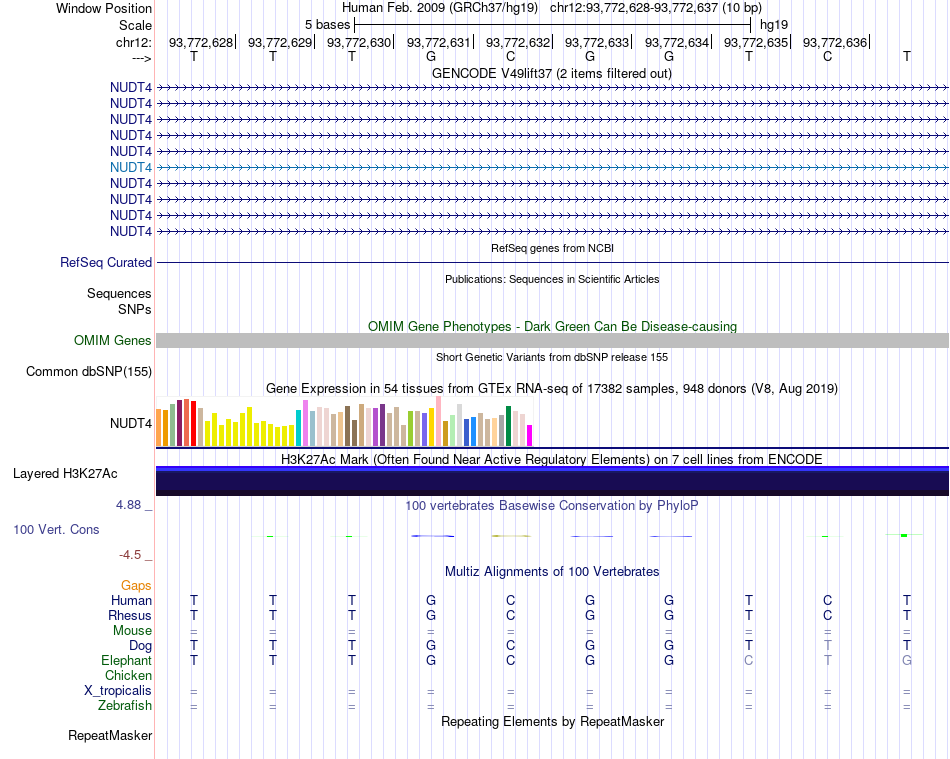Click the Sequences label under Publications

tap(119, 294)
